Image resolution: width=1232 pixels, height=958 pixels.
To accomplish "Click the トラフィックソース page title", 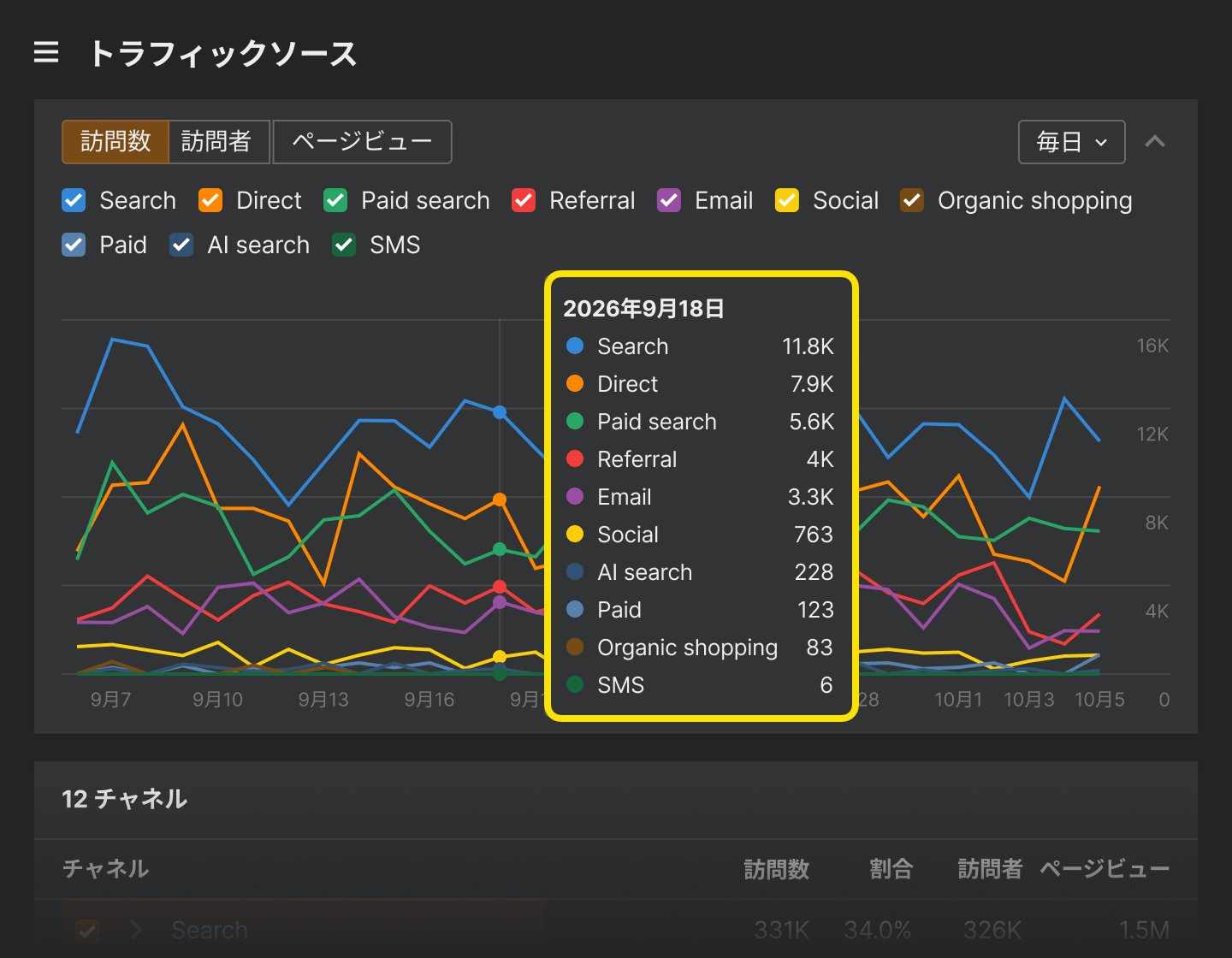I will point(222,53).
